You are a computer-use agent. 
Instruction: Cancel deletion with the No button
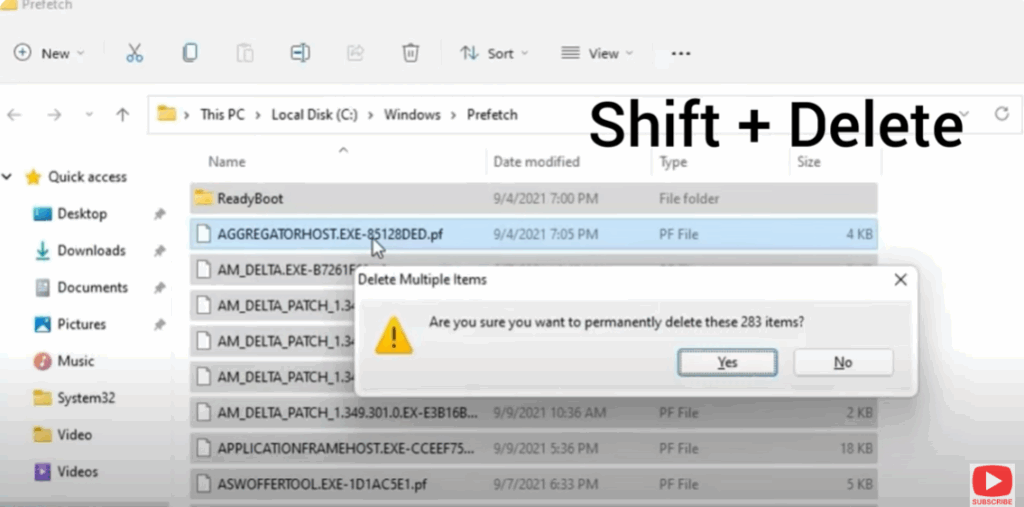coord(843,362)
